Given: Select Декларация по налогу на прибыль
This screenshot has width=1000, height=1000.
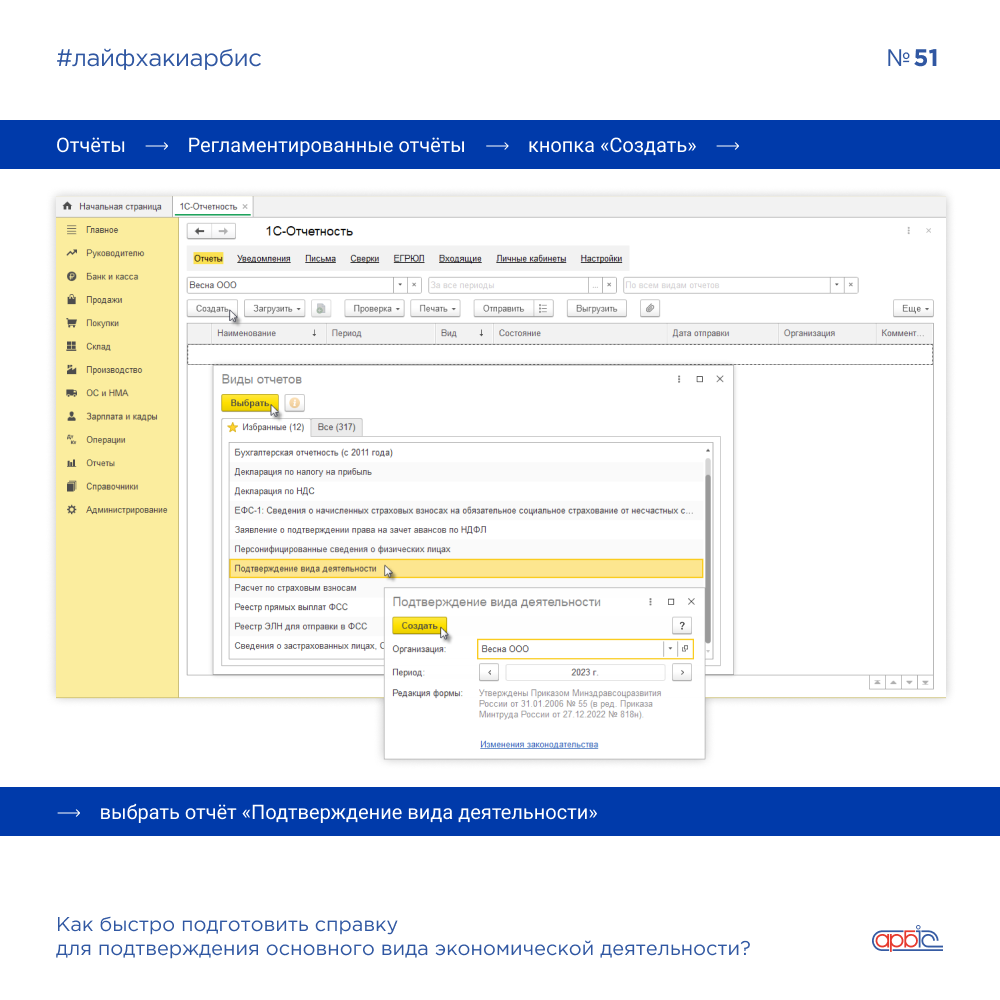Looking at the screenshot, I should 466,472.
